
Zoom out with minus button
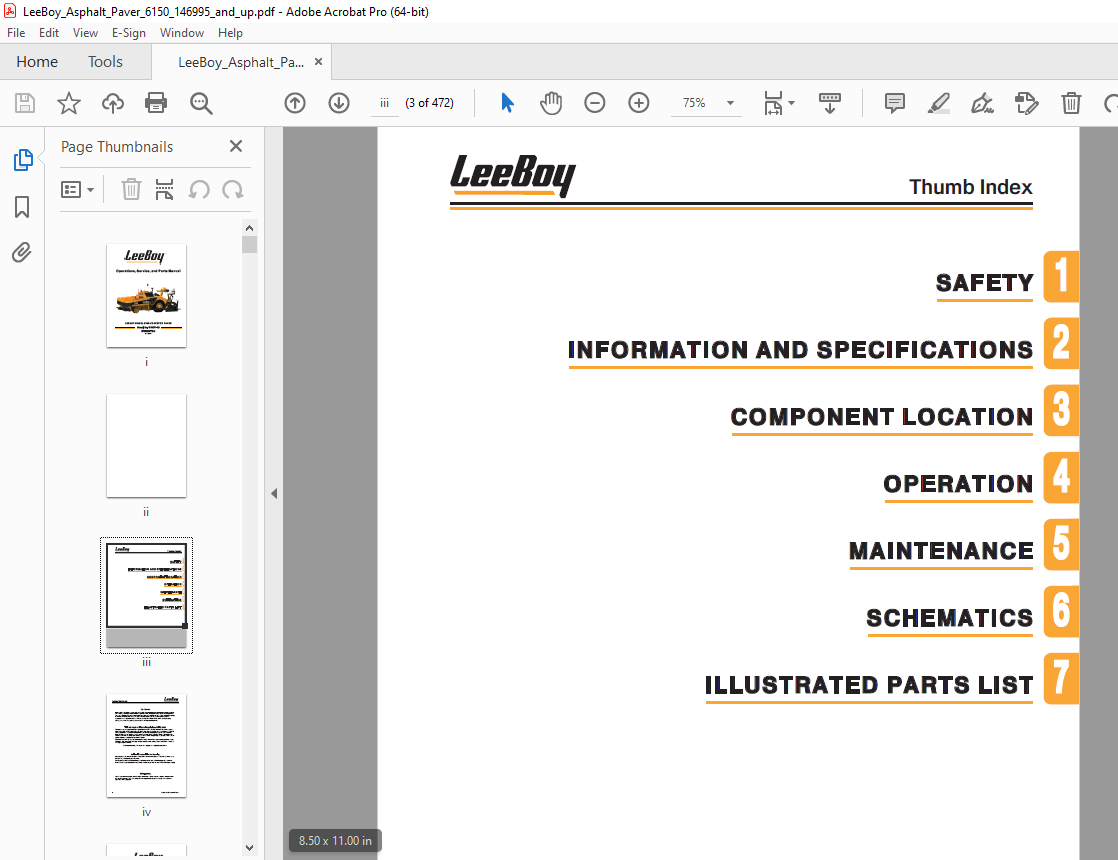coord(595,103)
